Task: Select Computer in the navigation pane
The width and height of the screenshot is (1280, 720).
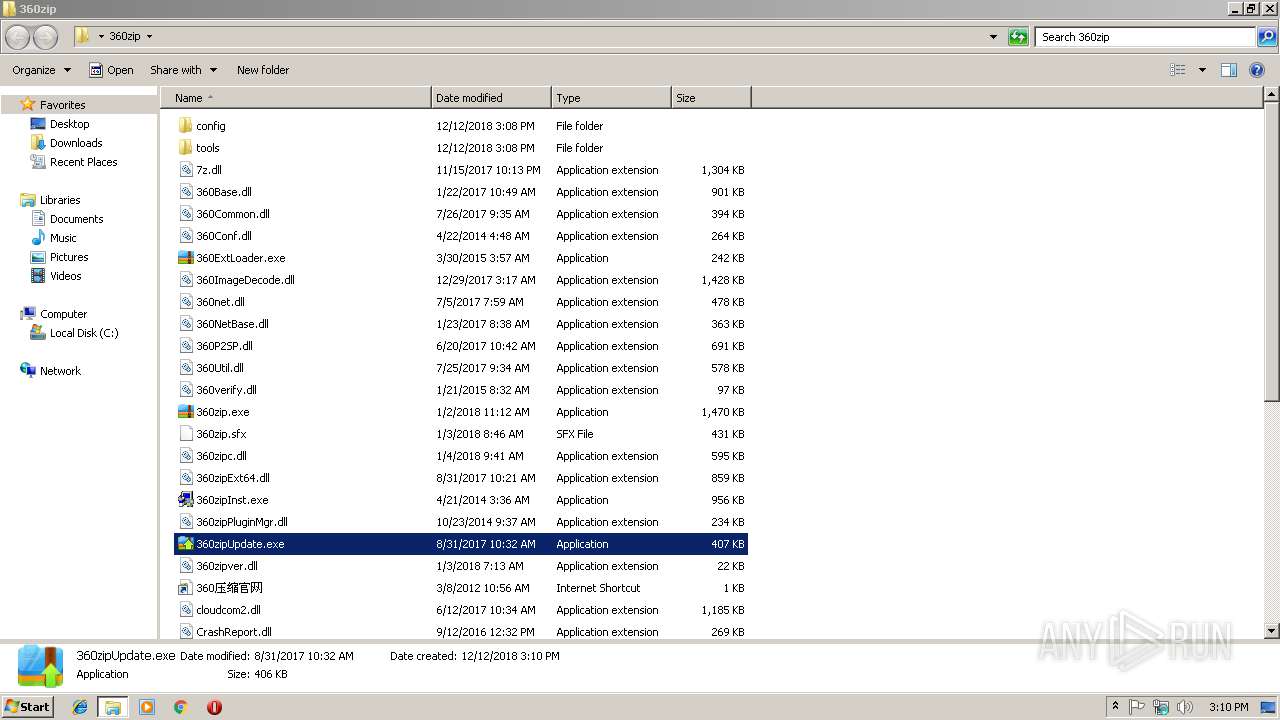Action: (63, 314)
